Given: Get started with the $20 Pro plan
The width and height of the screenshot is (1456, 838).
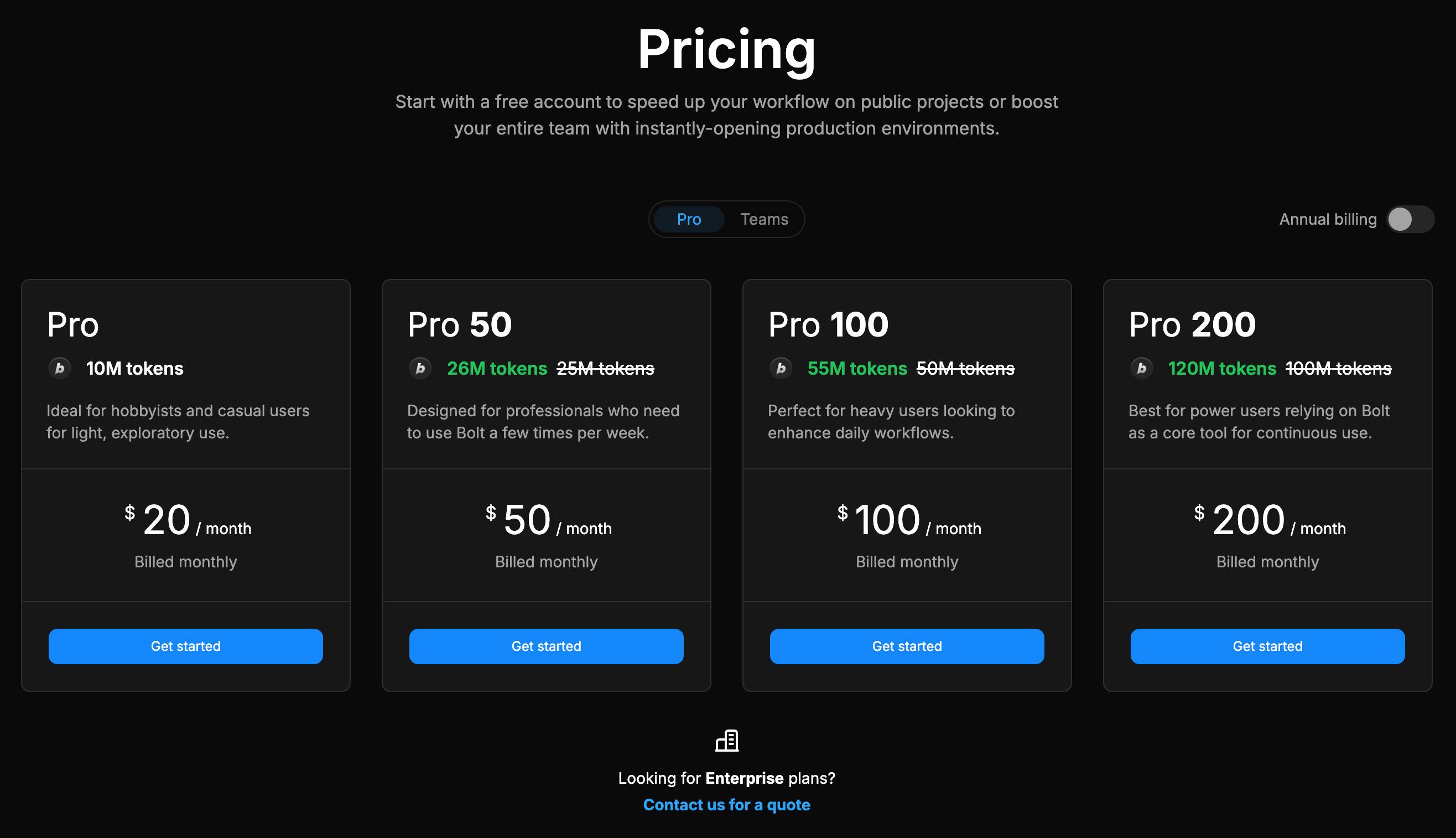Looking at the screenshot, I should pyautogui.click(x=186, y=646).
